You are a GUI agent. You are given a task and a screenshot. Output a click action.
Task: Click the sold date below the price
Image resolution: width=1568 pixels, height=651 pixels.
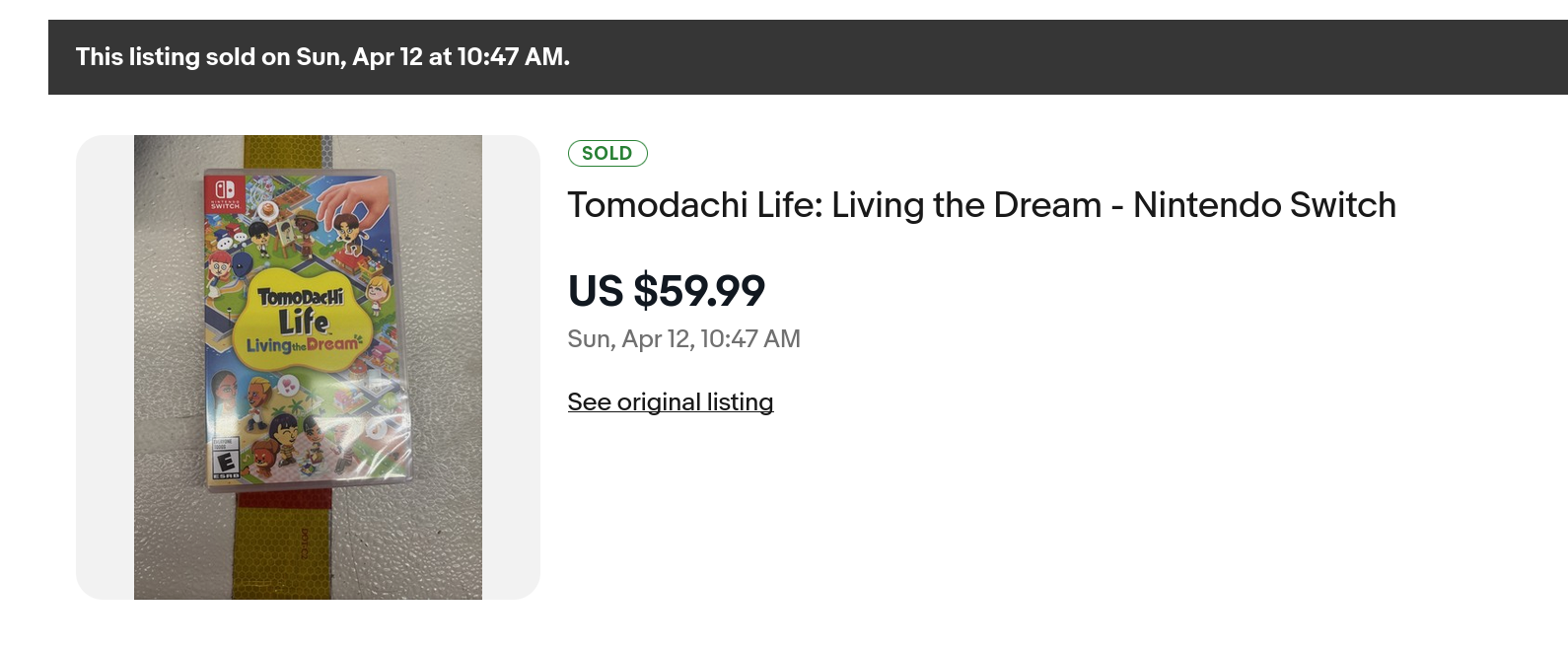[x=683, y=339]
